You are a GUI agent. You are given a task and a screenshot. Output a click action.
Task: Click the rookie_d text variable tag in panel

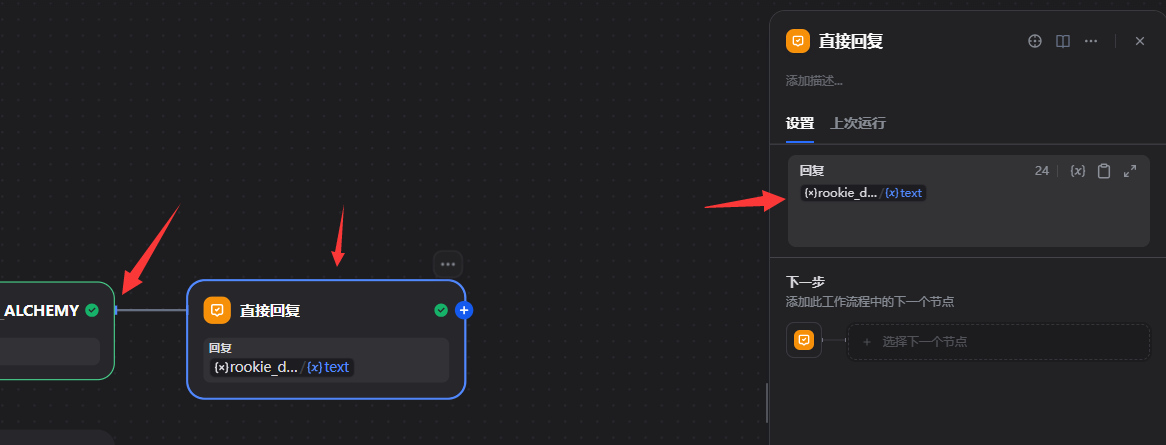[864, 193]
